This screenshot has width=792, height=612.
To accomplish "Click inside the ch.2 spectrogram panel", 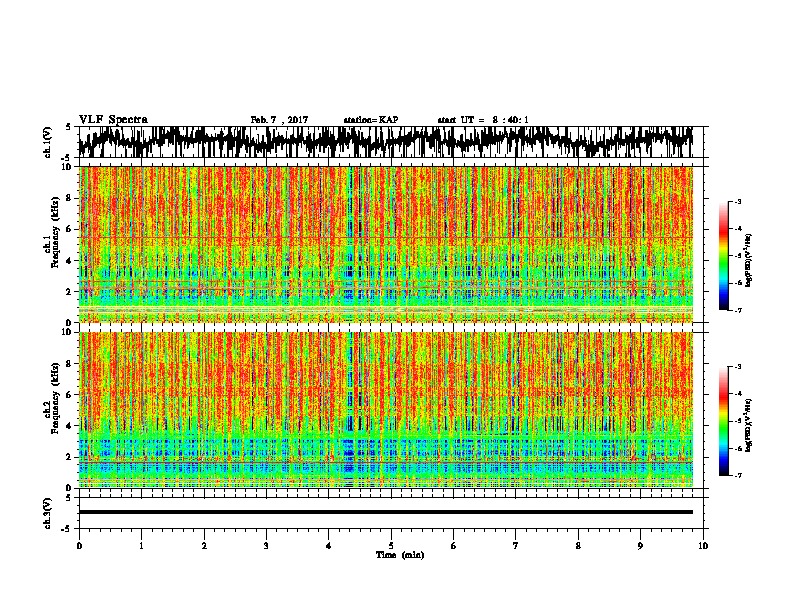I will coord(386,410).
